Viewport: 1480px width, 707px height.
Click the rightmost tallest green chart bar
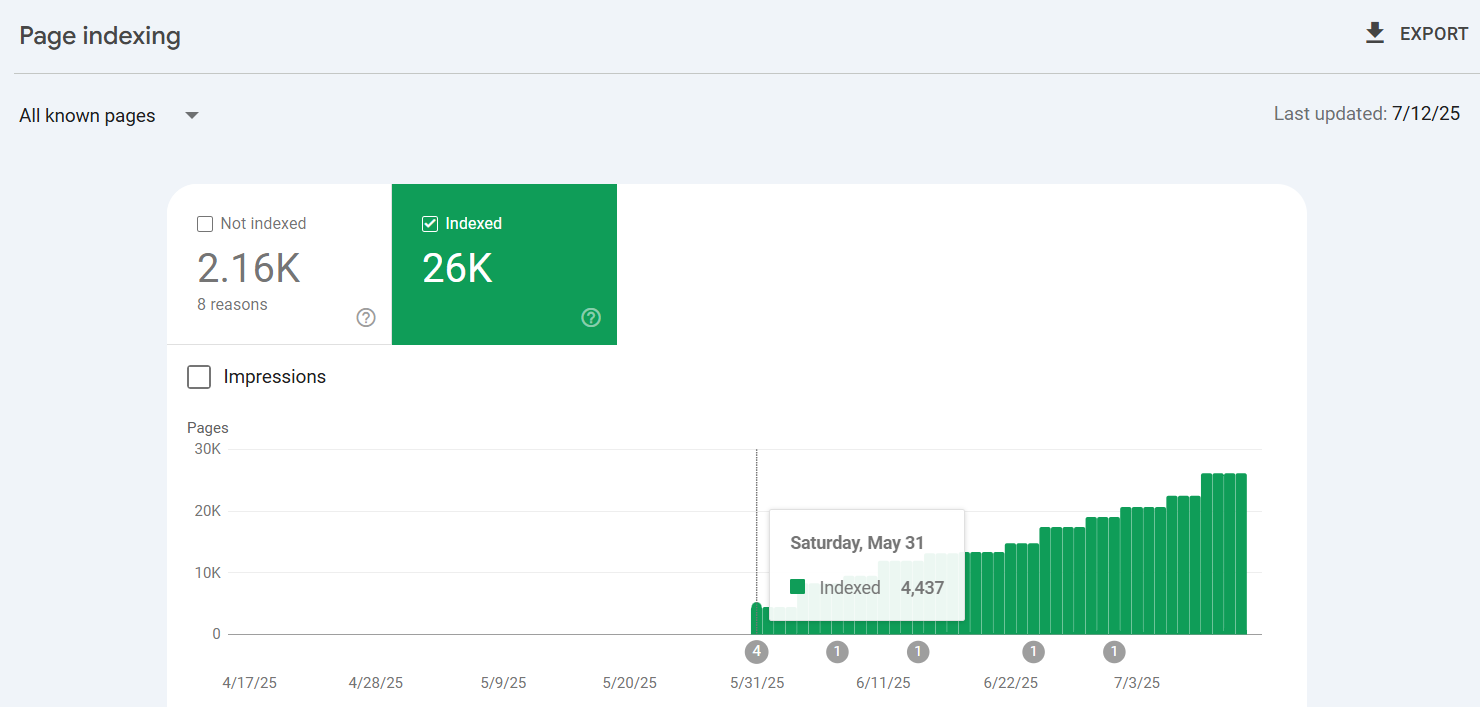(x=1241, y=554)
